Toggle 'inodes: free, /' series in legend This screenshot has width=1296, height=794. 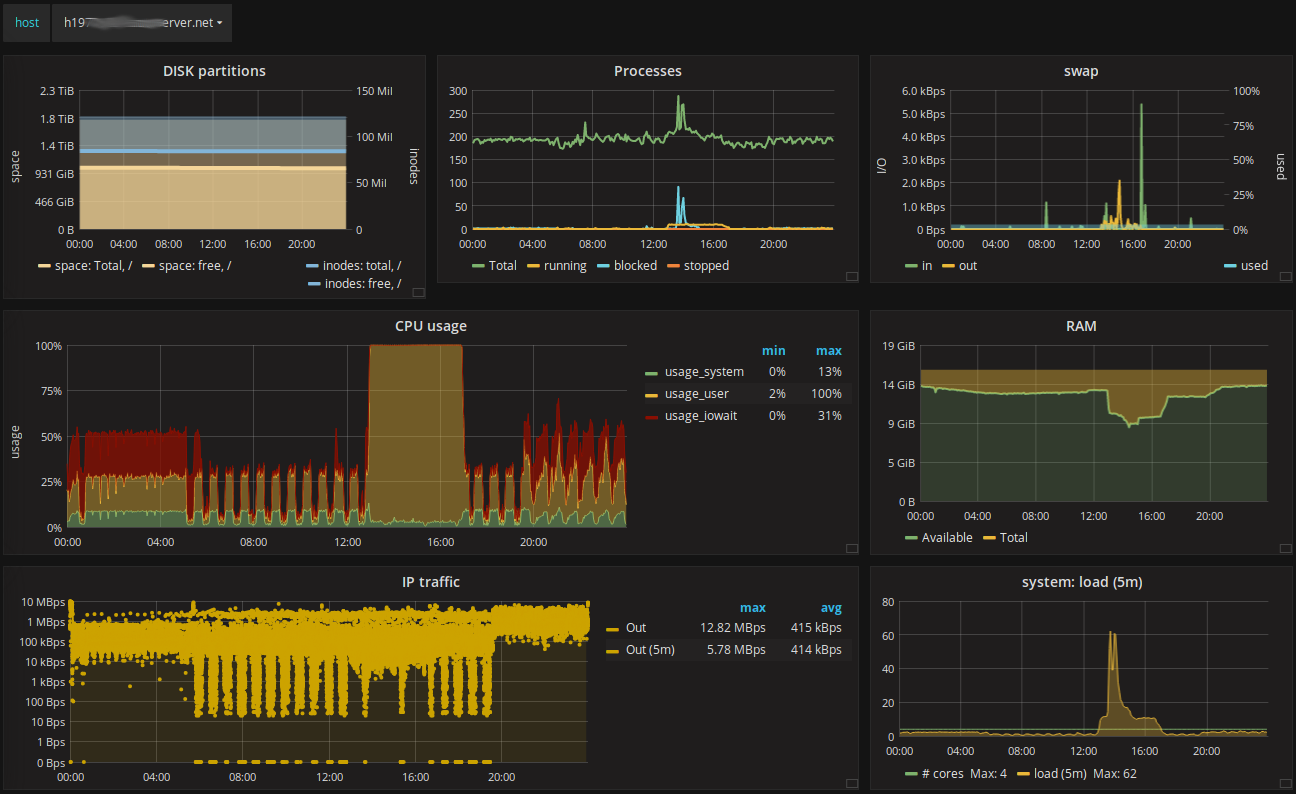(x=362, y=284)
